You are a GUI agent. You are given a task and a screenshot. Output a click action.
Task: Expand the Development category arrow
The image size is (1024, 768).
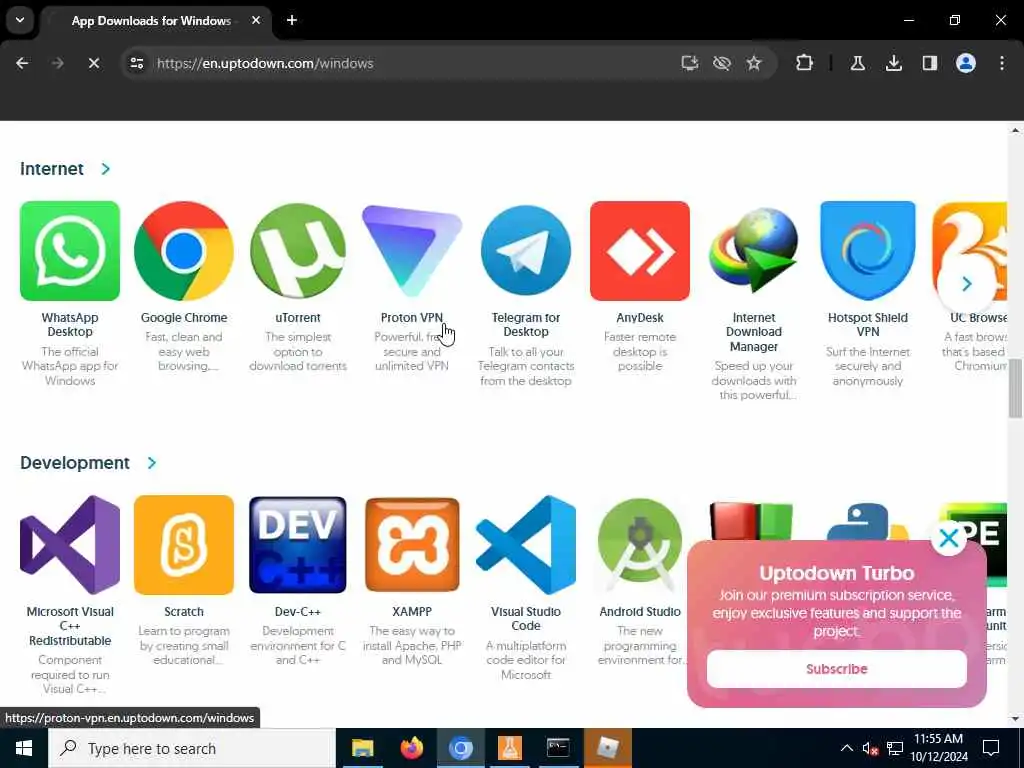(152, 463)
